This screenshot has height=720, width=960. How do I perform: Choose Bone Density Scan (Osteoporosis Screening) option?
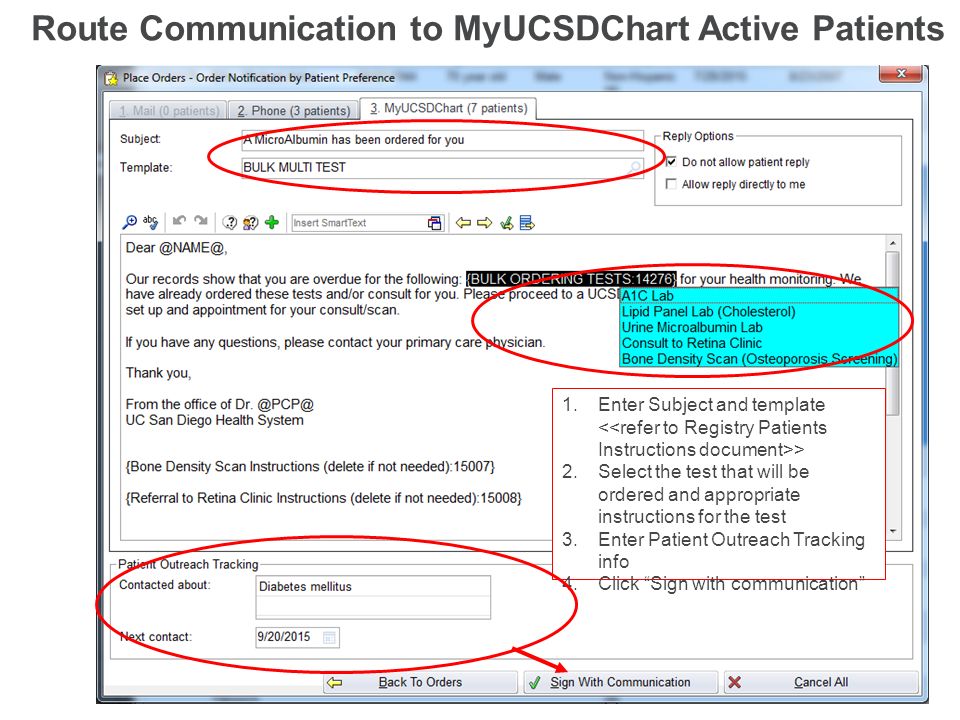(759, 359)
